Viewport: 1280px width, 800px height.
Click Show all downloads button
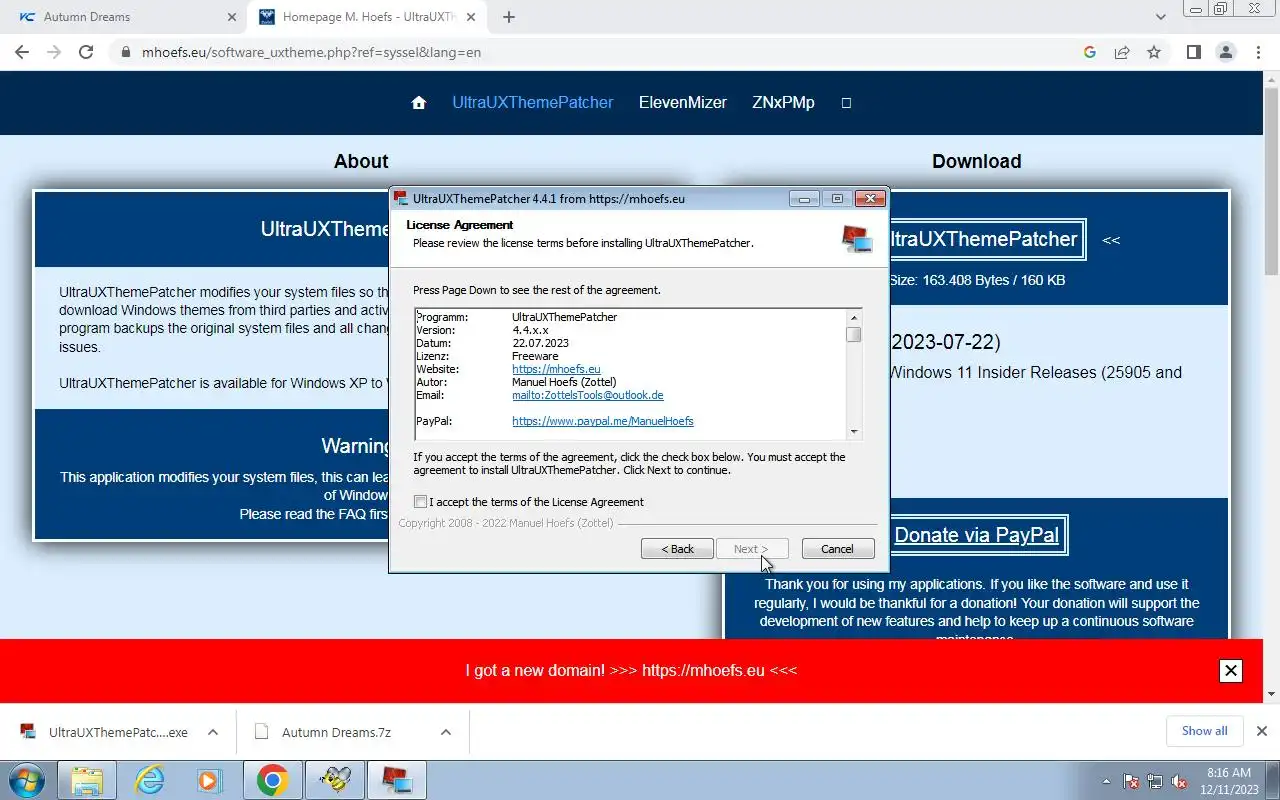[1204, 731]
